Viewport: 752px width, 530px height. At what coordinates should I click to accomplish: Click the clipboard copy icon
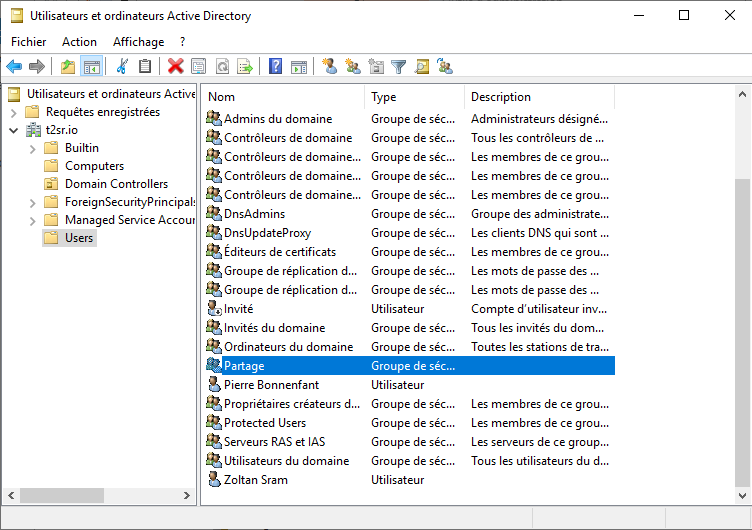pyautogui.click(x=145, y=66)
